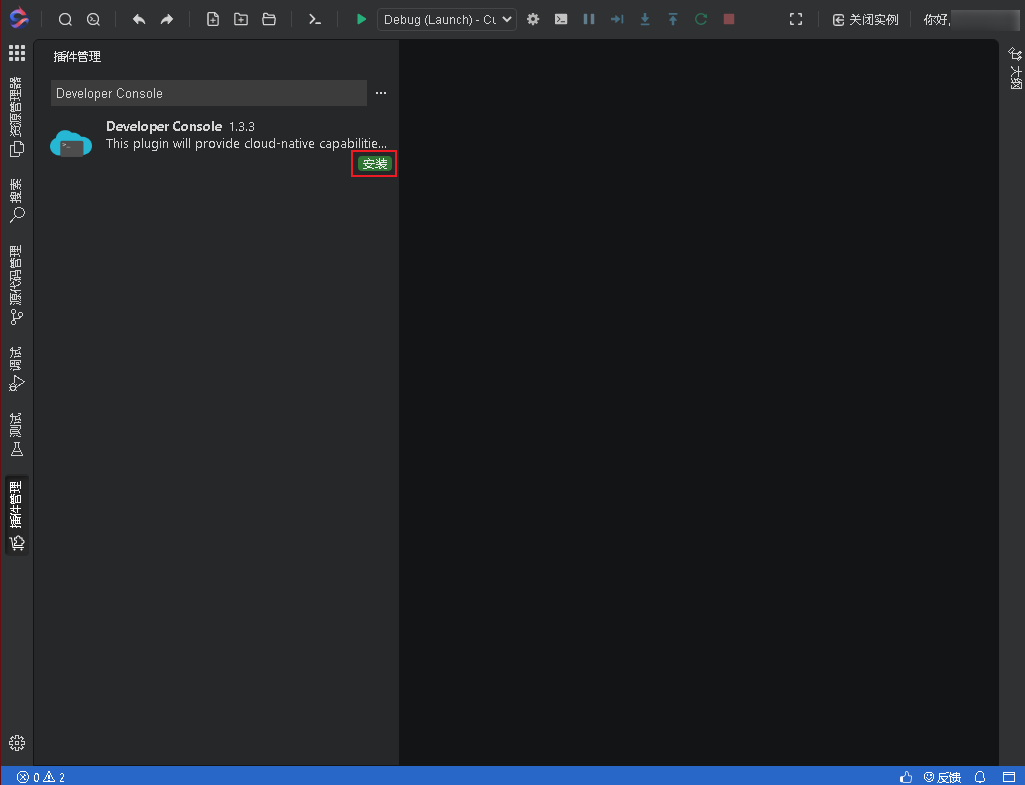Viewport: 1025px width, 785px height.
Task: Open notifications bell in status bar
Action: (x=980, y=777)
